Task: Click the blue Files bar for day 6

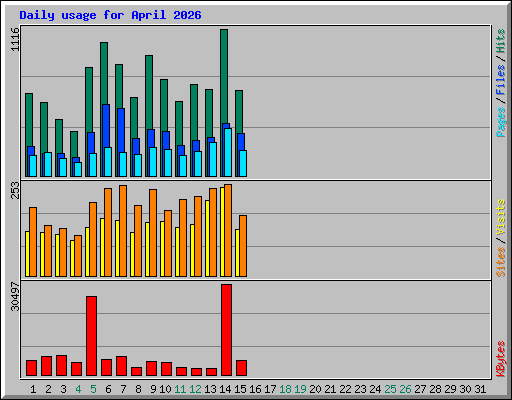Action: (106, 126)
